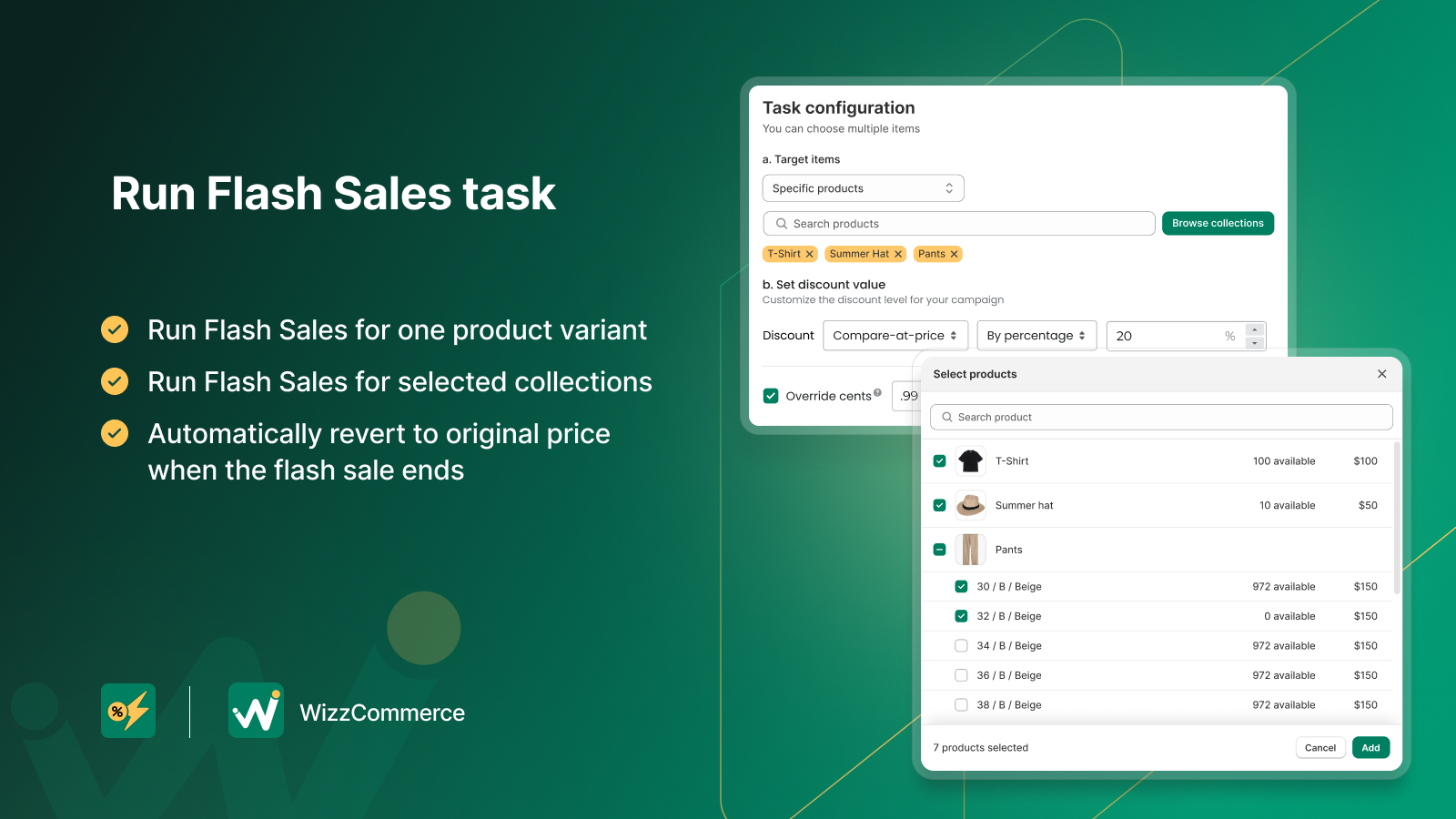The width and height of the screenshot is (1456, 819).
Task: Remove the T-Shirt tag
Action: tap(809, 254)
